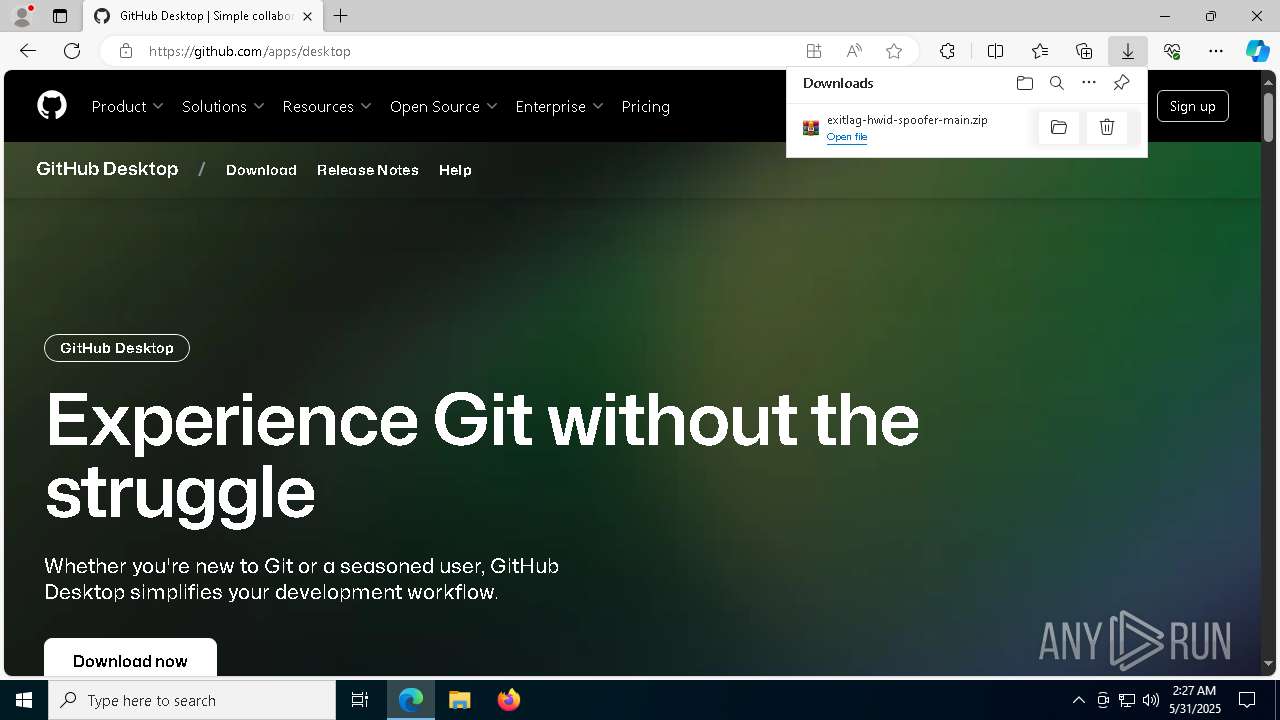Open volume control in system tray
This screenshot has width=1280, height=720.
[x=1150, y=700]
